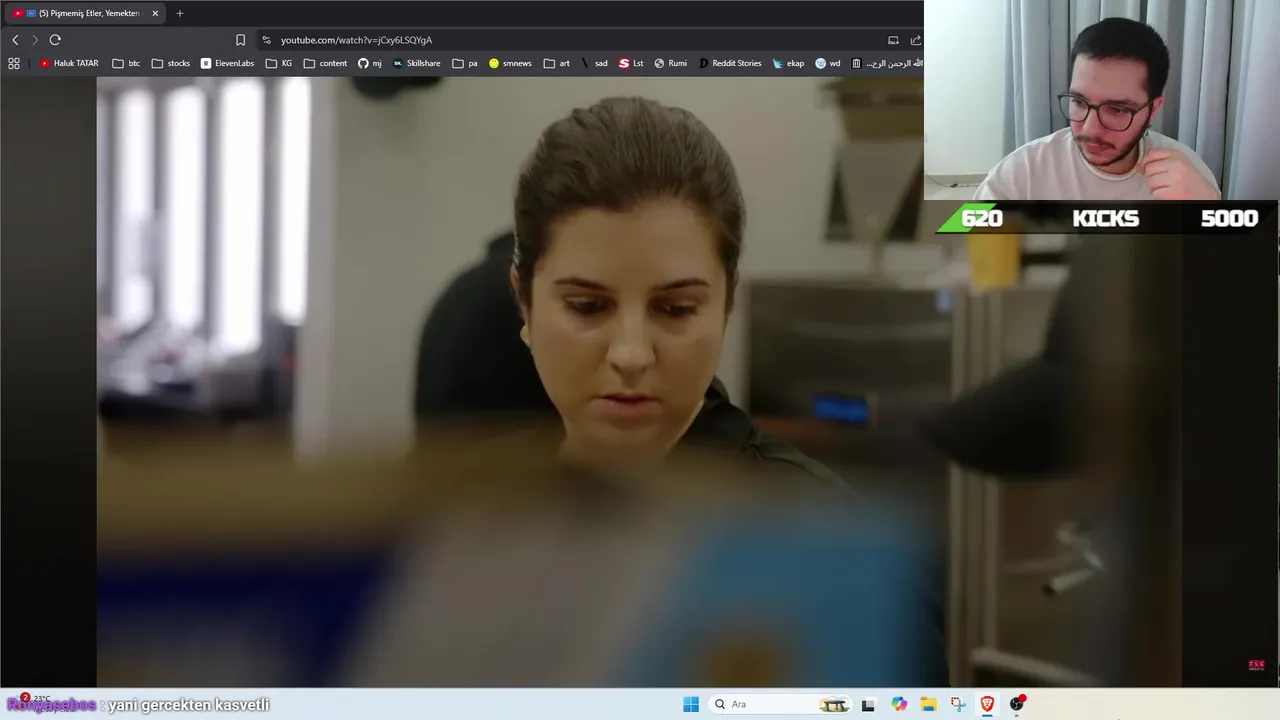Open the ElevenLabs bookmark

tap(227, 63)
